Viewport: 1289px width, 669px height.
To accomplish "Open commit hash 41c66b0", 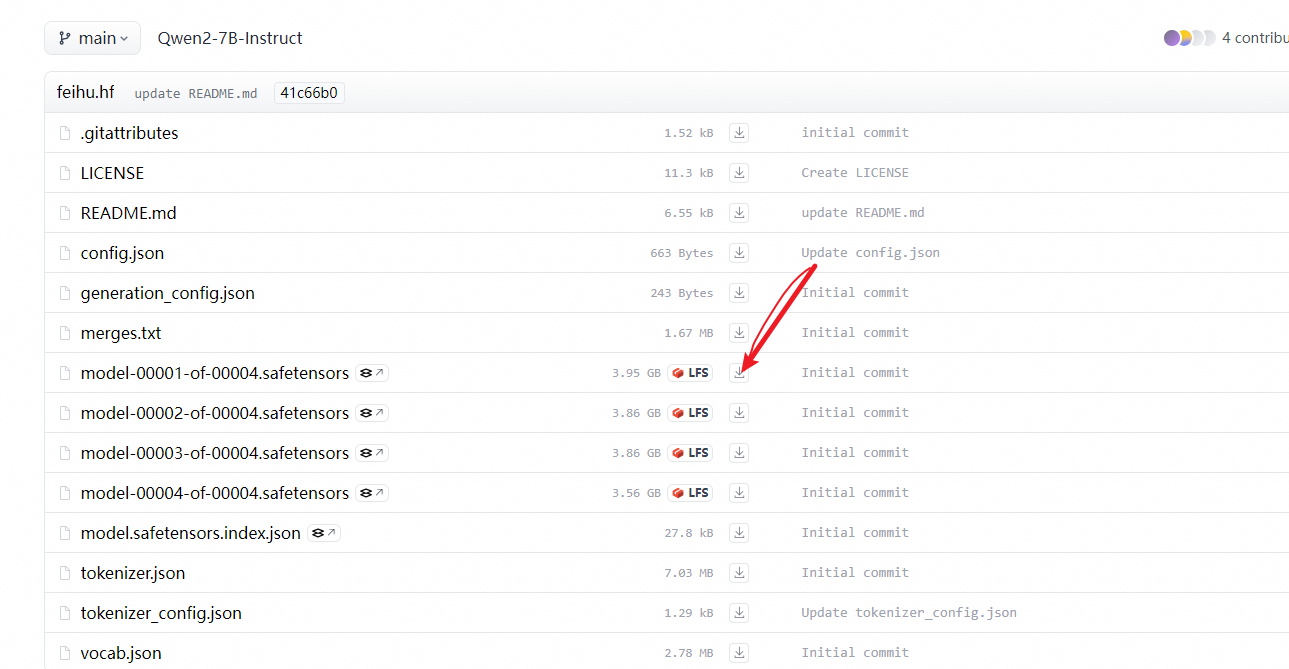I will pos(309,93).
